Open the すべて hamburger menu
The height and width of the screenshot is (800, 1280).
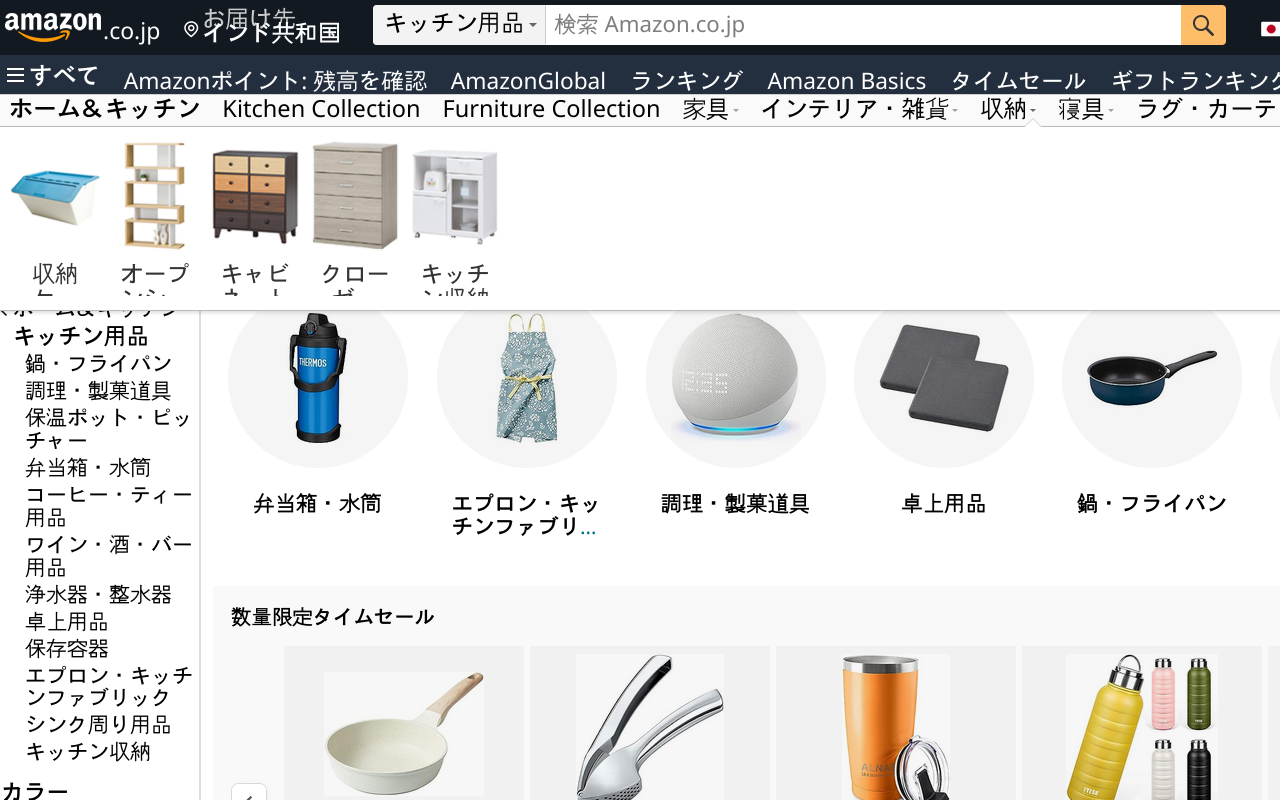(x=52, y=76)
